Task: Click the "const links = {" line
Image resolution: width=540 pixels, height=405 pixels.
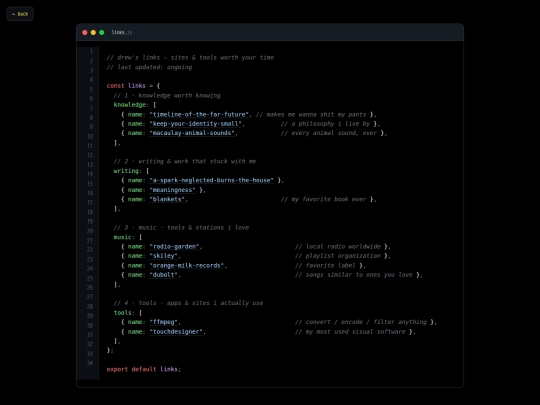Action: (133, 86)
